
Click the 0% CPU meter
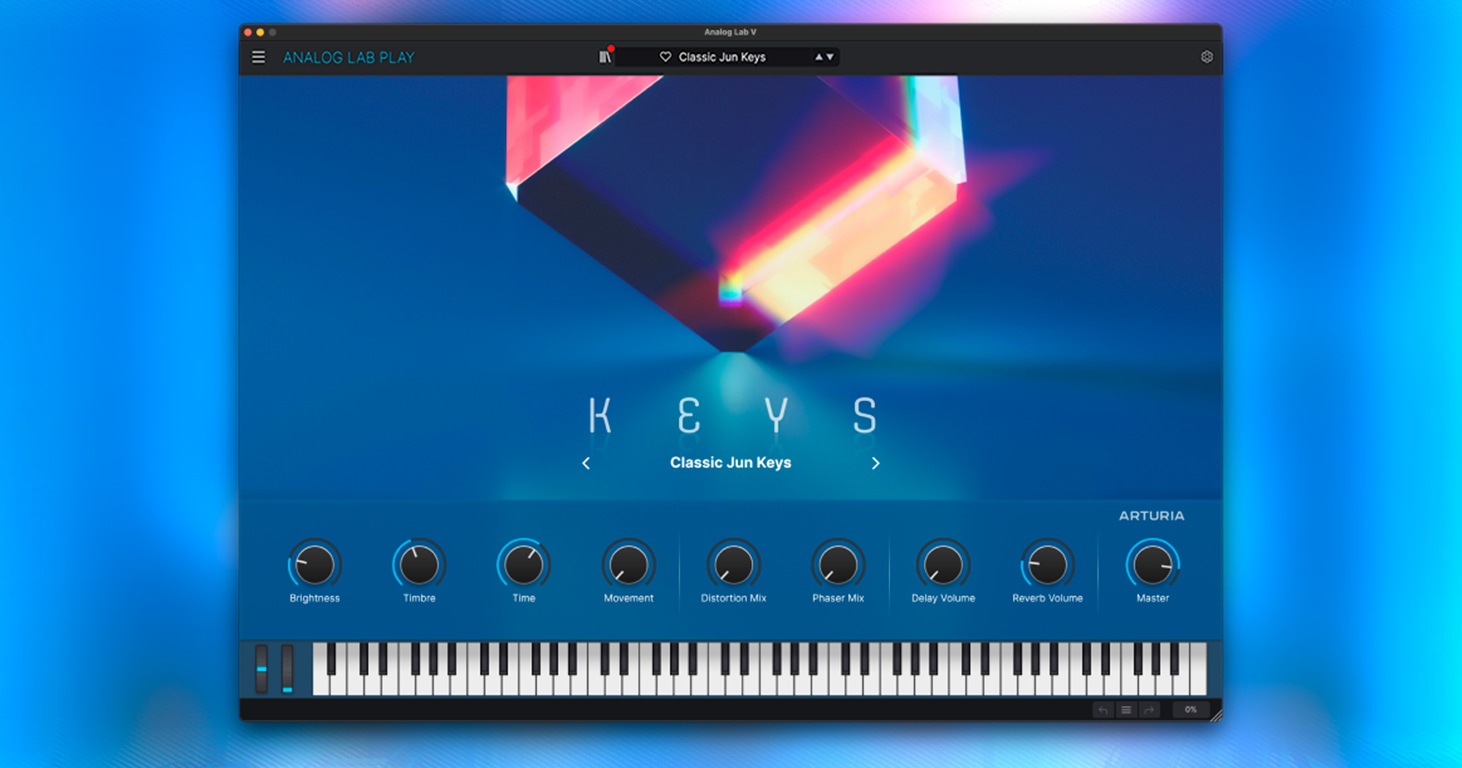point(1191,710)
